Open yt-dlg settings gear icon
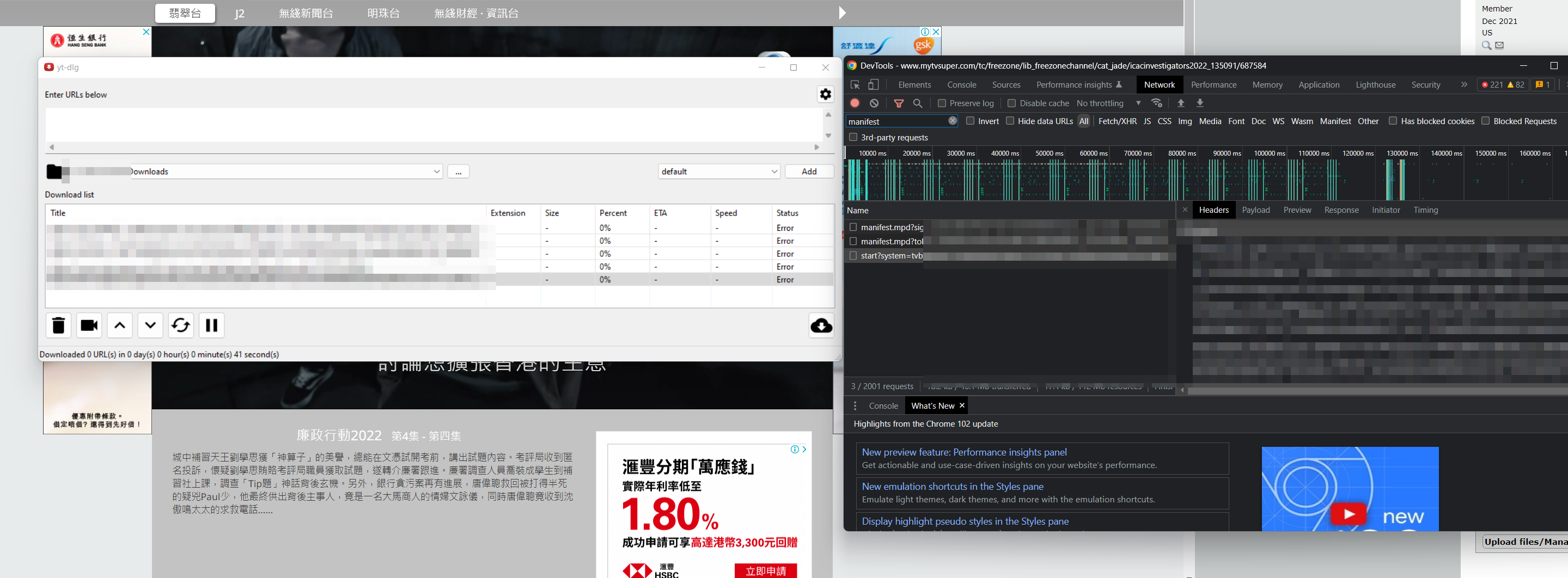 [x=825, y=94]
